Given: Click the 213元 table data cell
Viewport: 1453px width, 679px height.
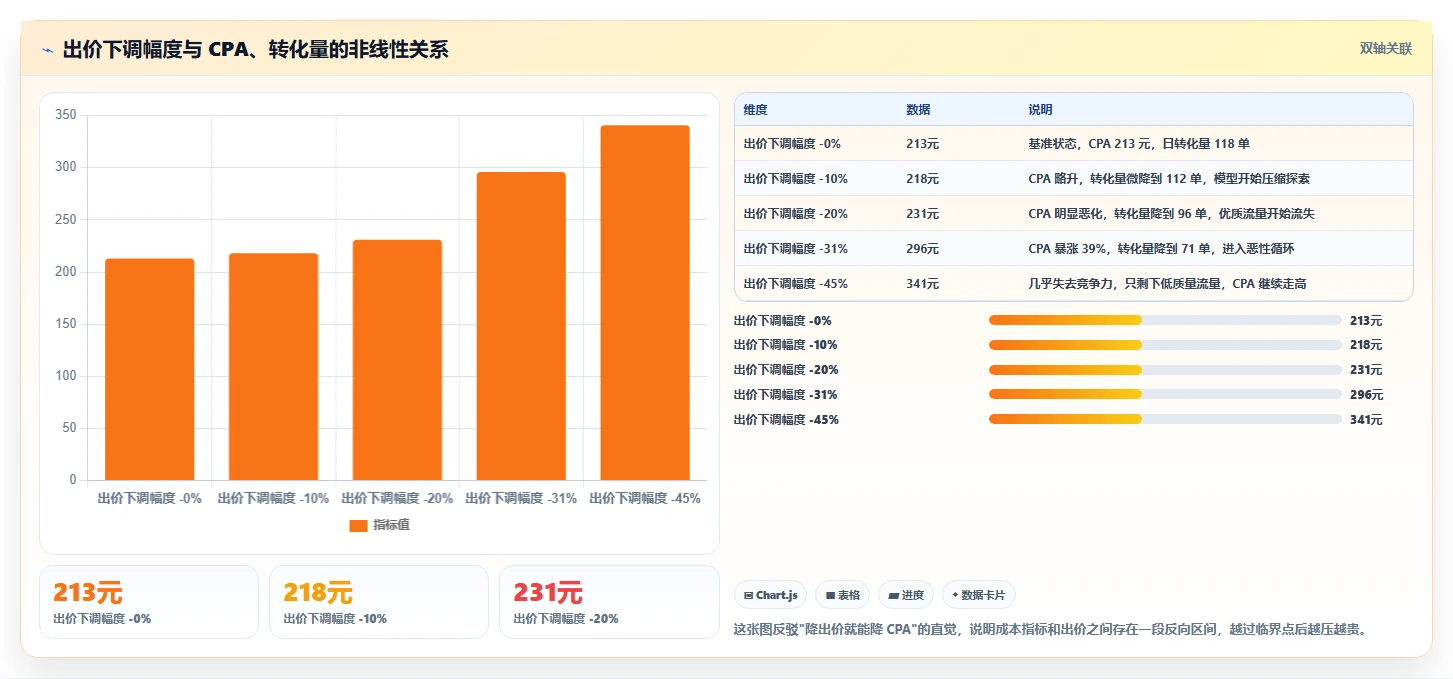Looking at the screenshot, I should pos(922,144).
